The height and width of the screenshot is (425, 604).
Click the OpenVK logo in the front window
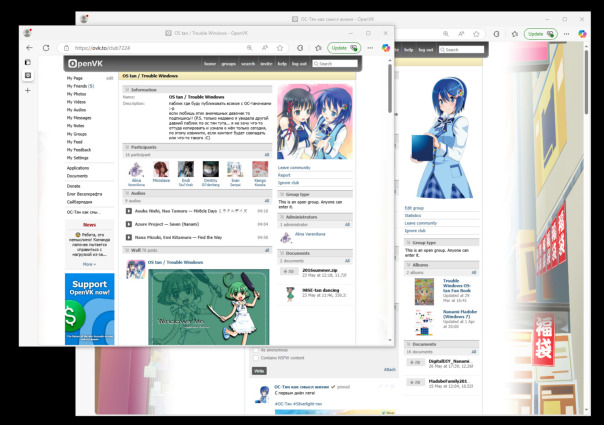click(x=85, y=64)
